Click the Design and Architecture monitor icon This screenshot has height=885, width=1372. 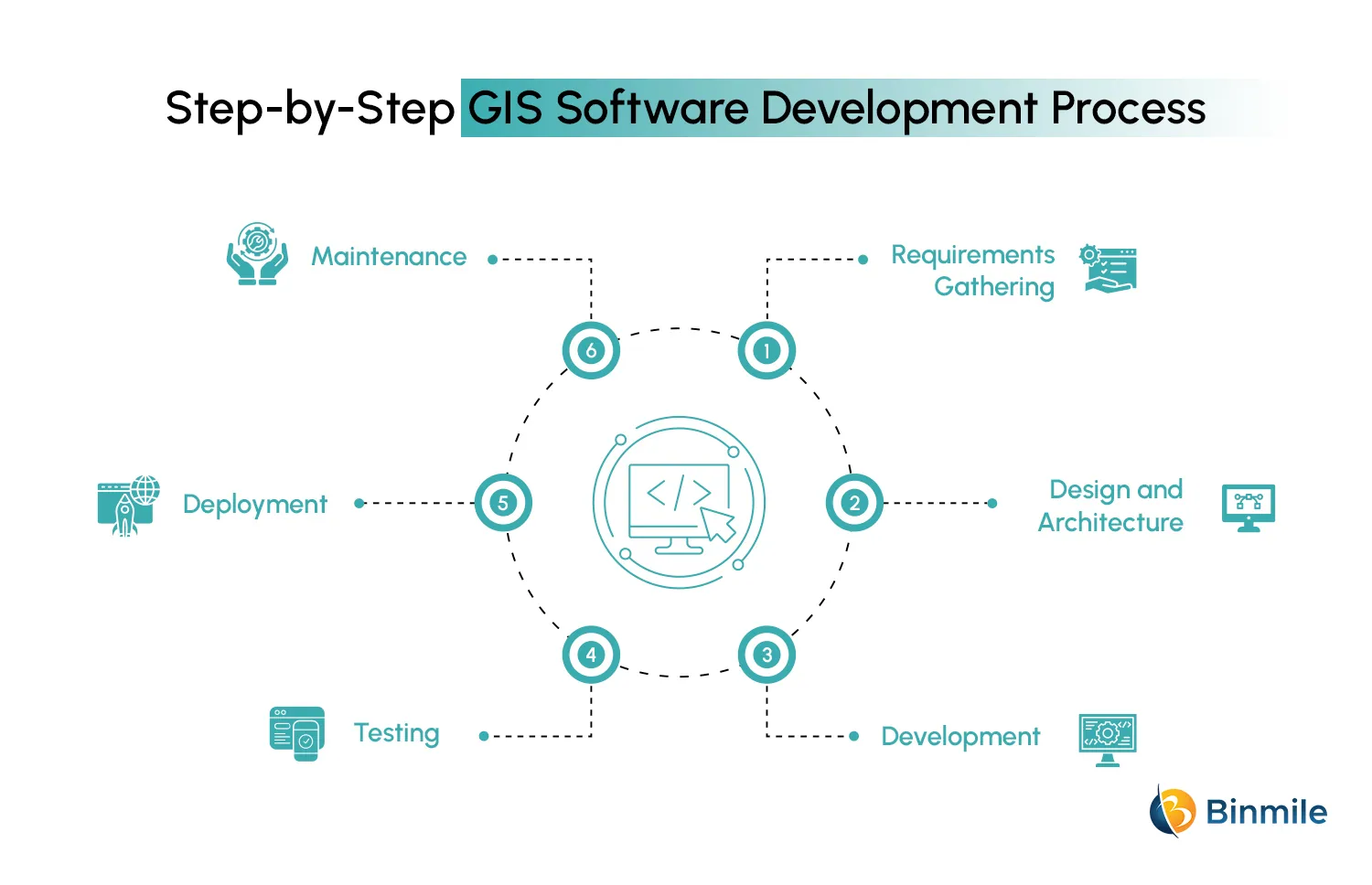[1249, 508]
